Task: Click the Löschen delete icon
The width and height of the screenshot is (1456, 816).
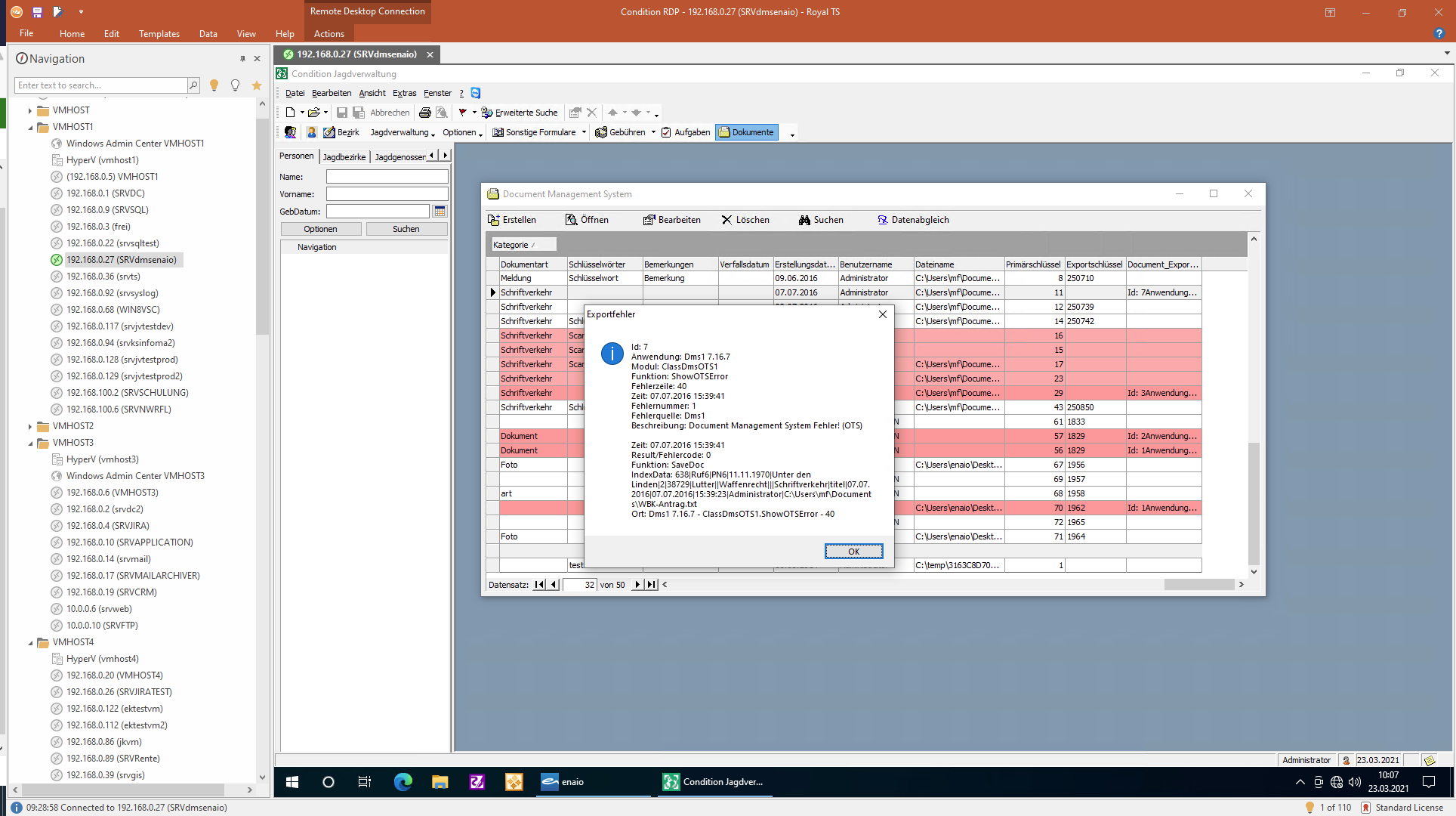Action: tap(726, 220)
